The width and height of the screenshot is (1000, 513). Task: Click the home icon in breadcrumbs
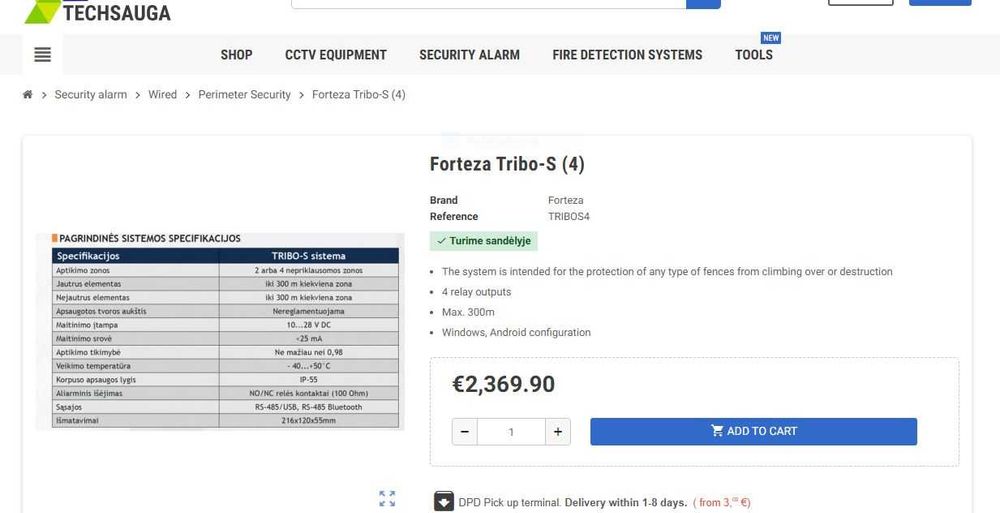coord(28,95)
